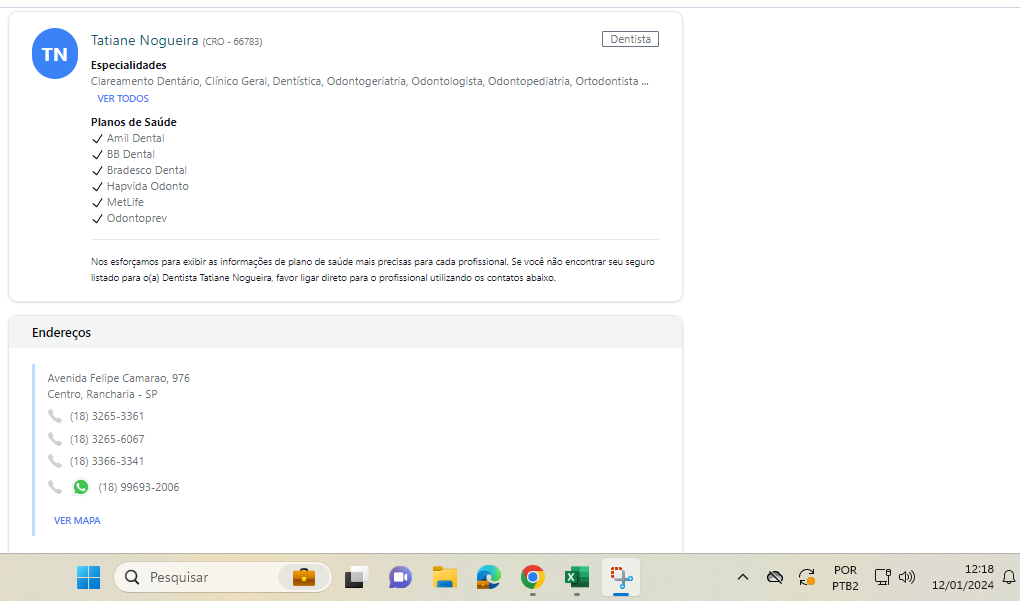Click the name Tatiane Nogueira
Image resolution: width=1020 pixels, height=601 pixels.
pyautogui.click(x=144, y=40)
